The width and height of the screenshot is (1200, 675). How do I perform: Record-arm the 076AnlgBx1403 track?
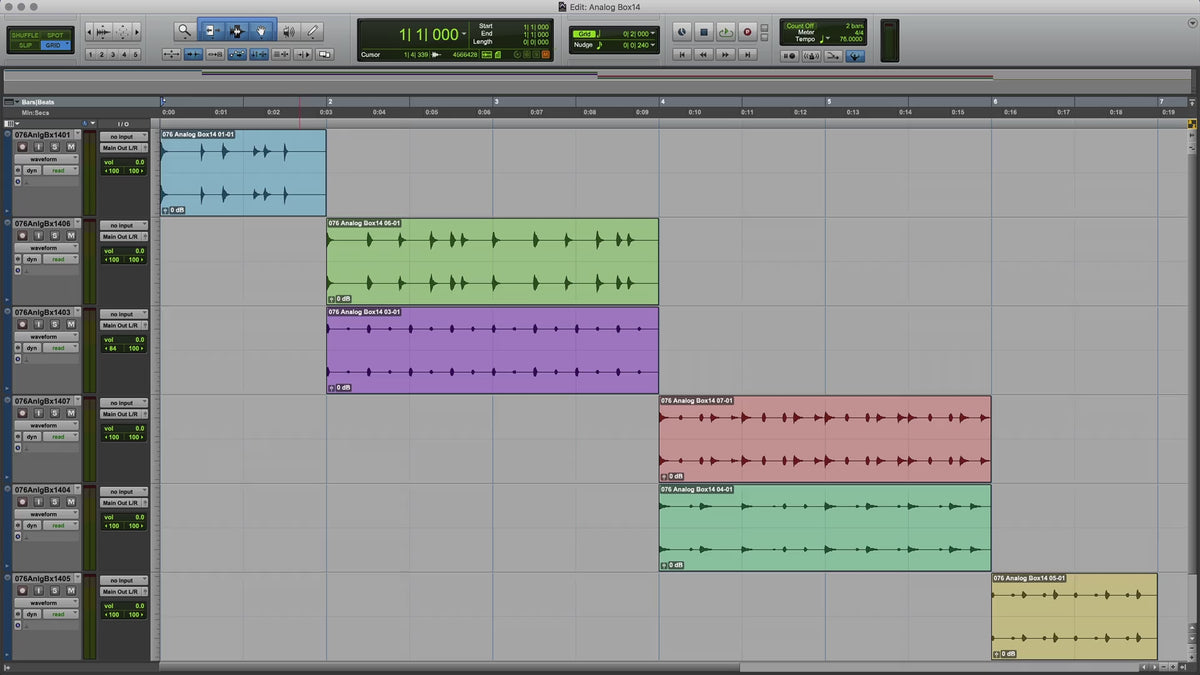pos(22,325)
